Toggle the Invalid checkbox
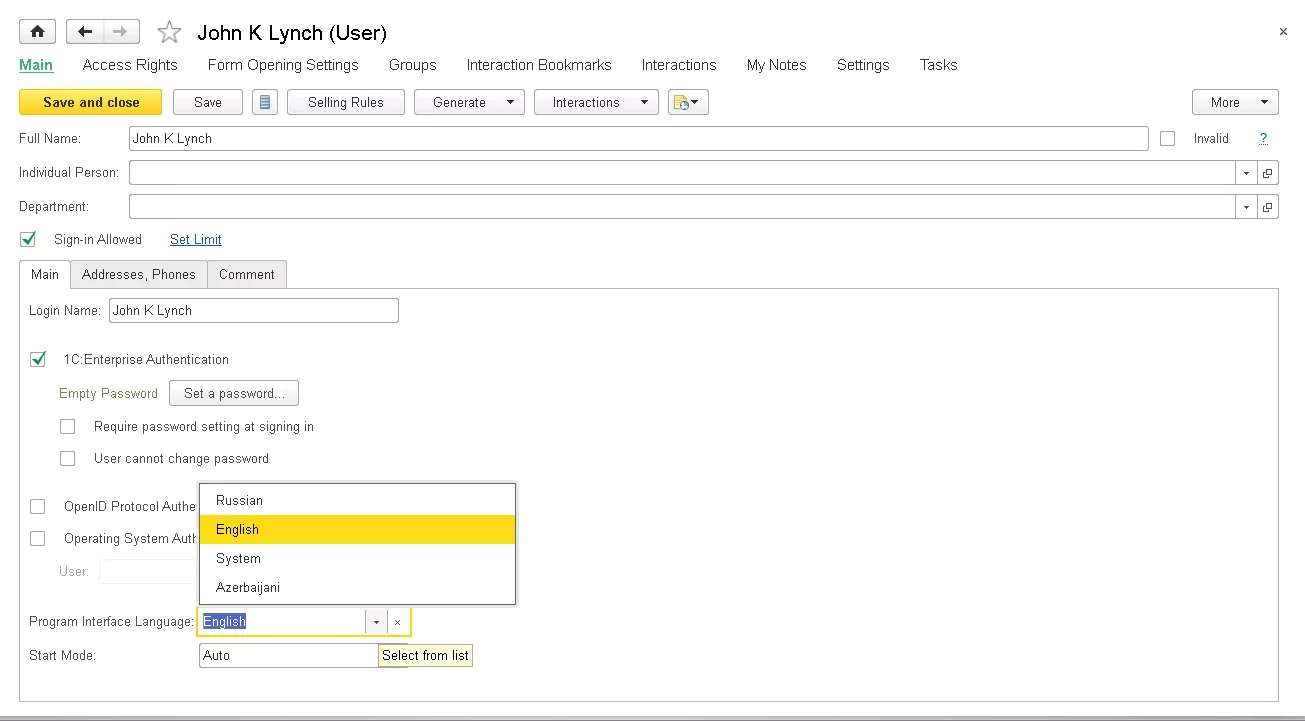 point(1168,139)
